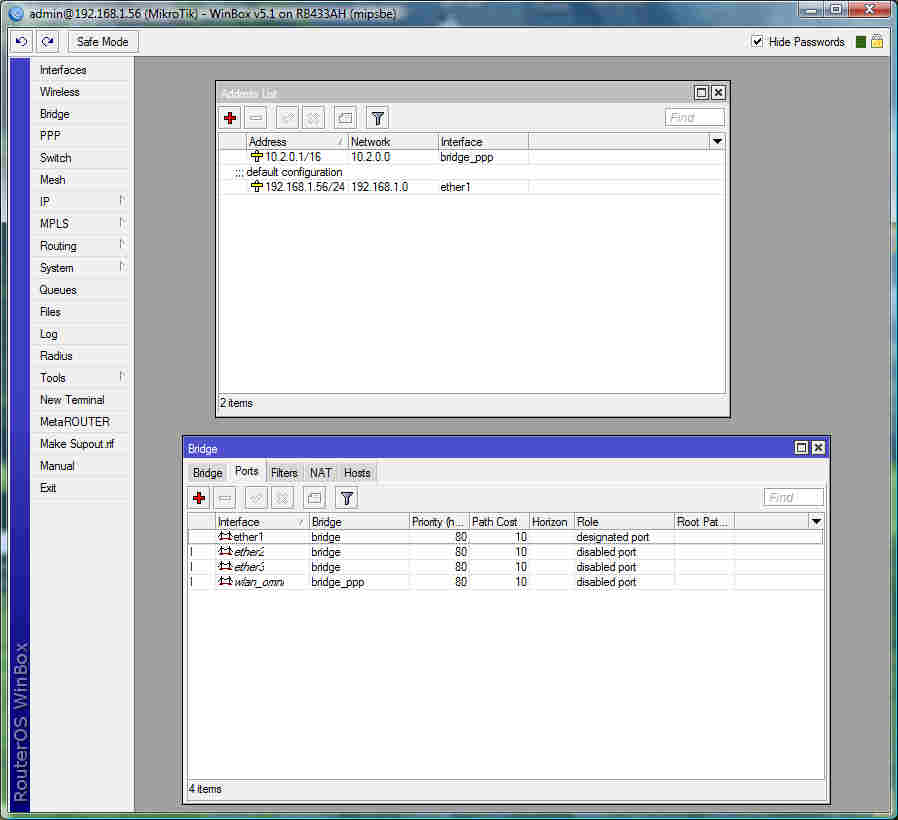The height and width of the screenshot is (820, 898).
Task: Open Bridge ports column dropdown arrow
Action: pos(816,522)
